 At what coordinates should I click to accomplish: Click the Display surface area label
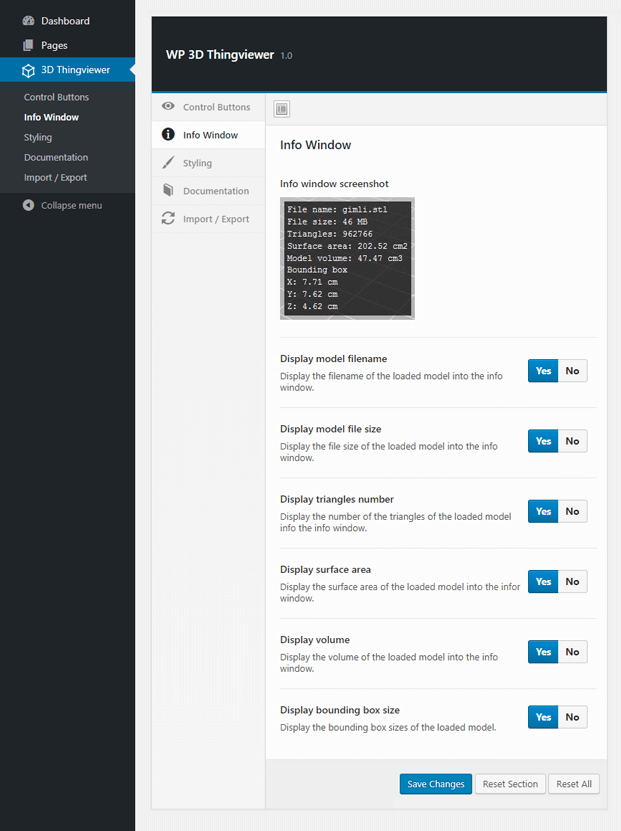coord(325,570)
